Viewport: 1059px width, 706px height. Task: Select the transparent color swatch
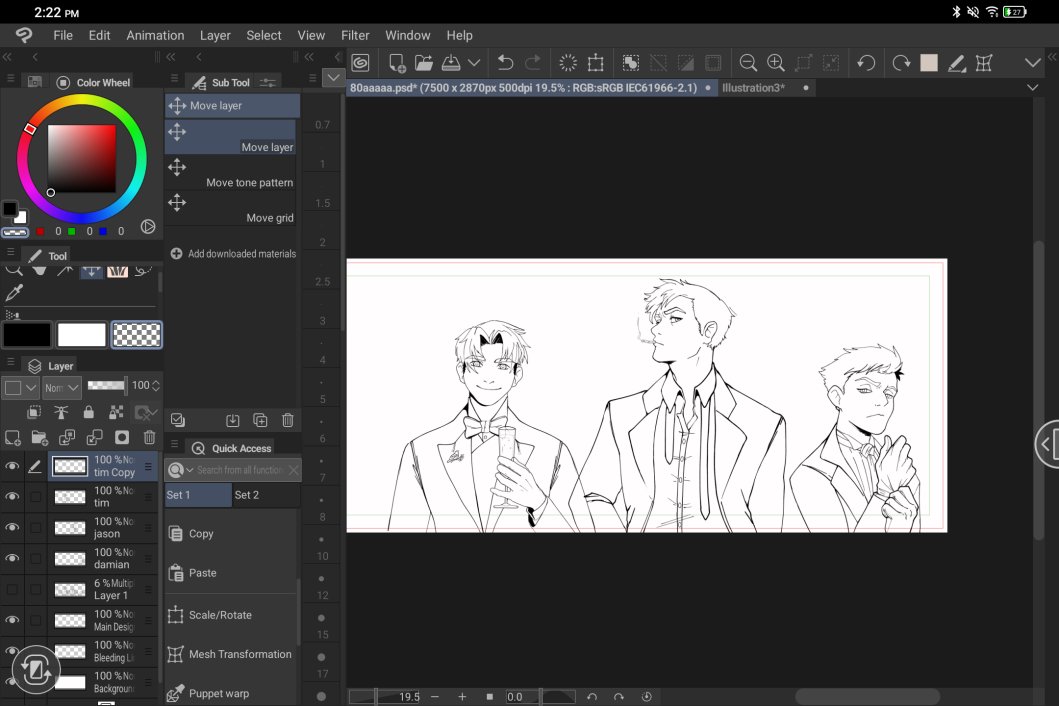click(136, 334)
